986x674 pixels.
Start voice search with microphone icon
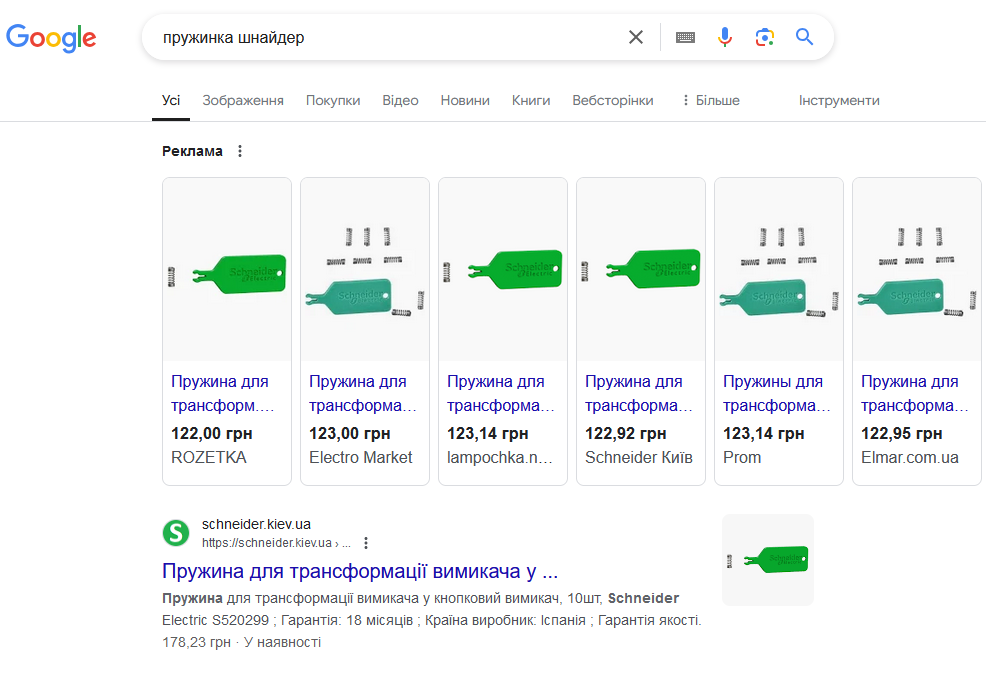[x=725, y=37]
